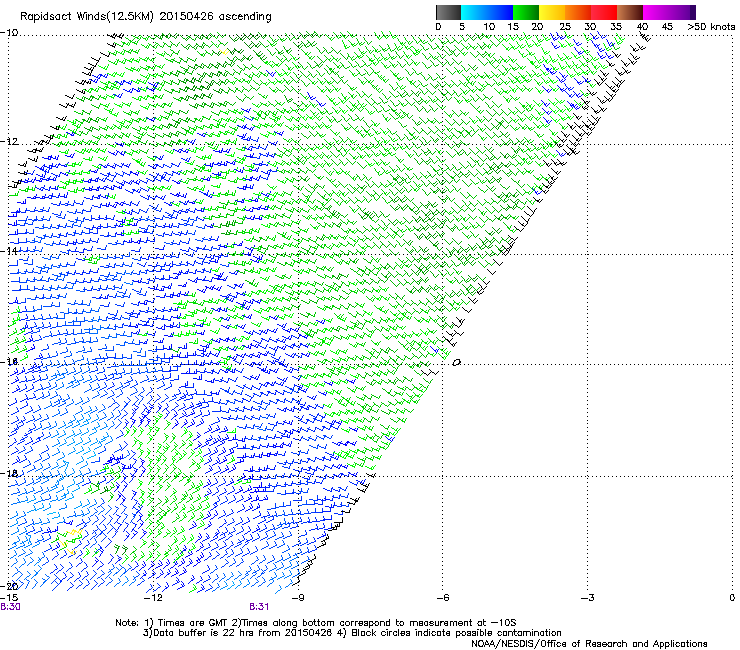The image size is (740, 650).
Task: Click the yellow 20–25 knots legend segment
Action: [x=552, y=12]
